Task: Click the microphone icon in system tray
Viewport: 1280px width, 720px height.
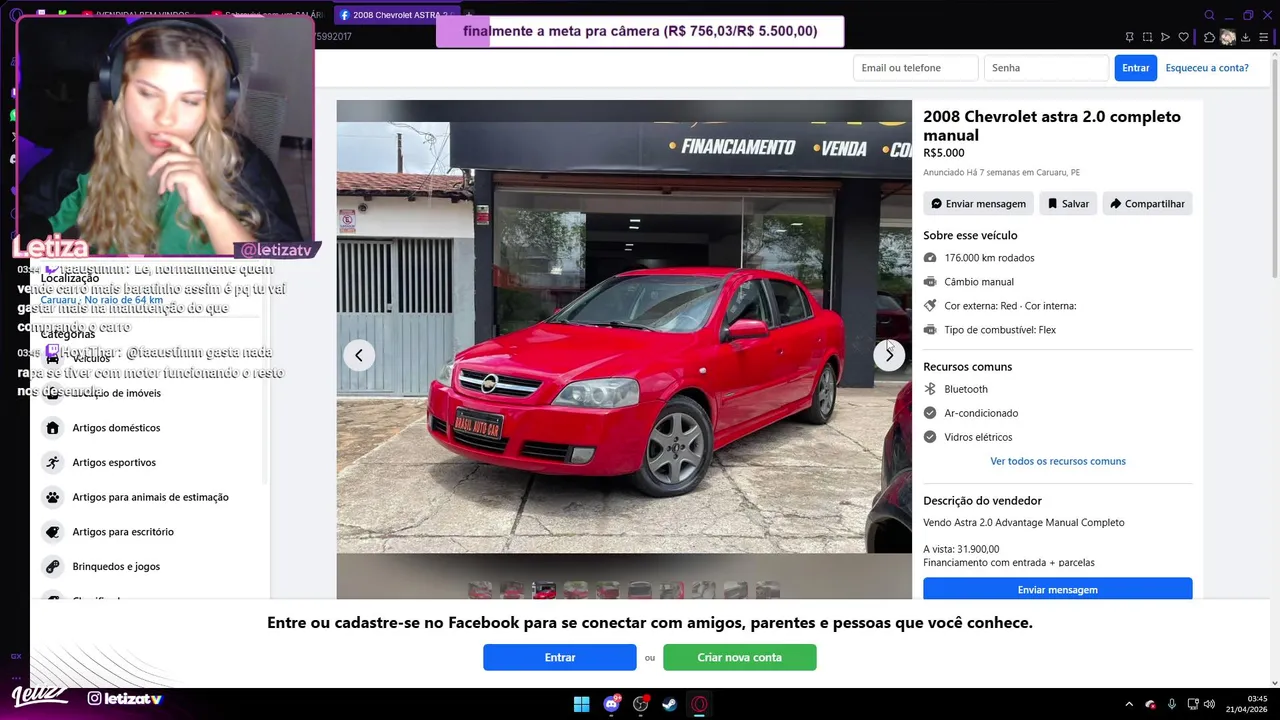Action: click(x=1171, y=704)
